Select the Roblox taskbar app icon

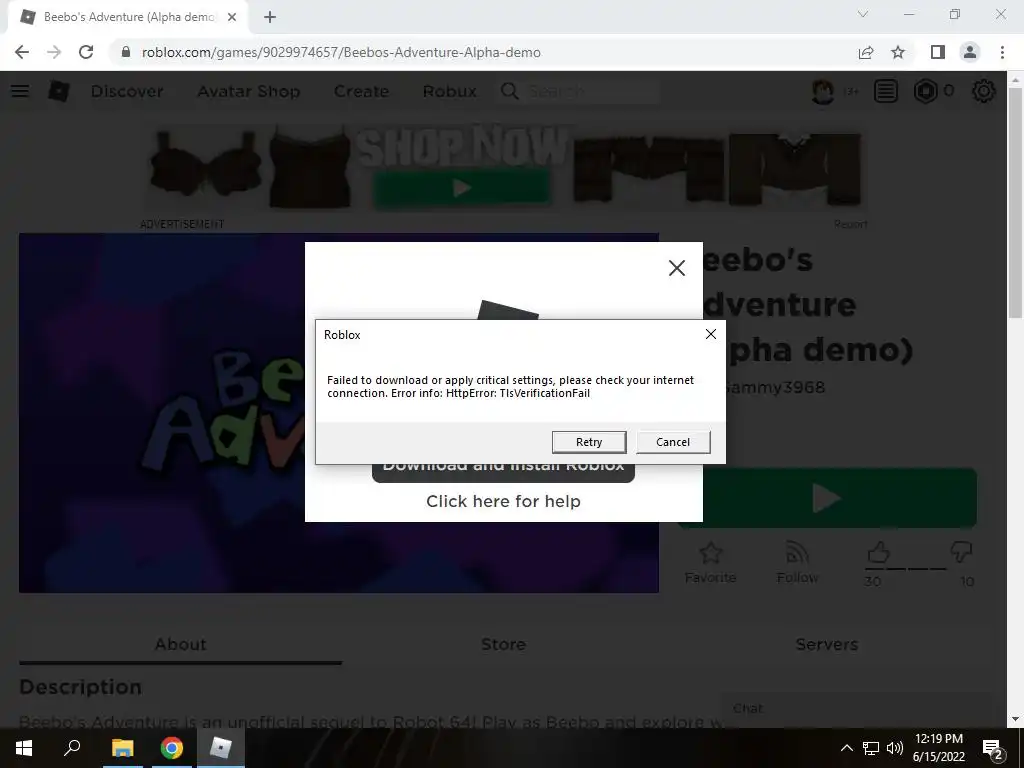(x=221, y=748)
